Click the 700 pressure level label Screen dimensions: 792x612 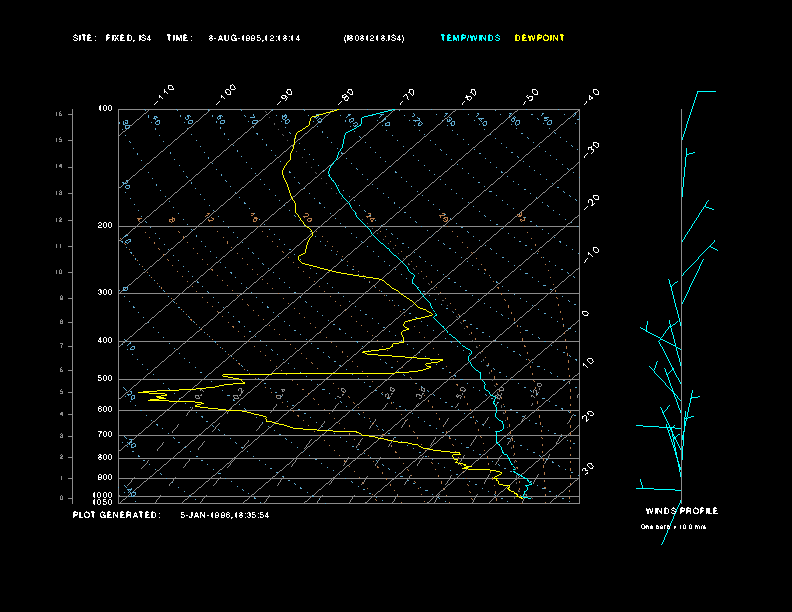click(x=105, y=434)
